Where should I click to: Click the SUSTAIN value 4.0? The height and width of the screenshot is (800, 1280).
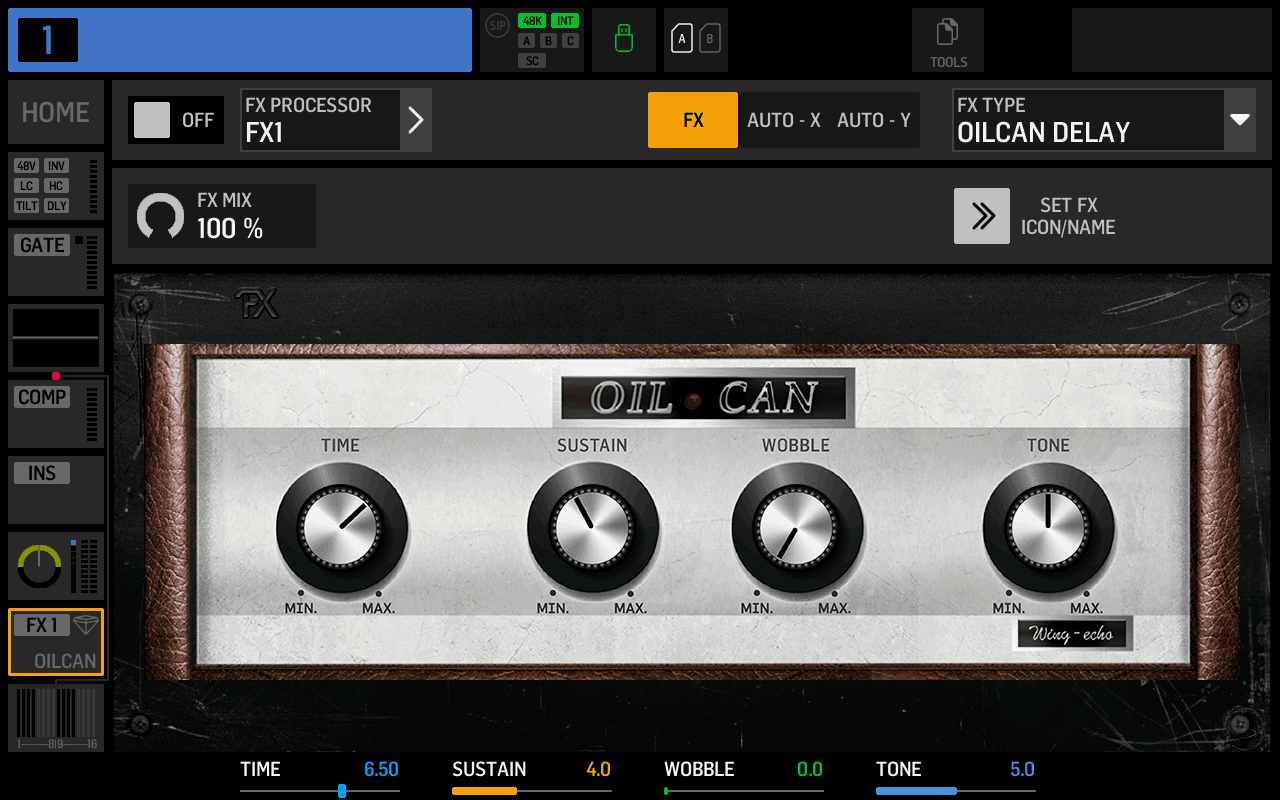598,769
